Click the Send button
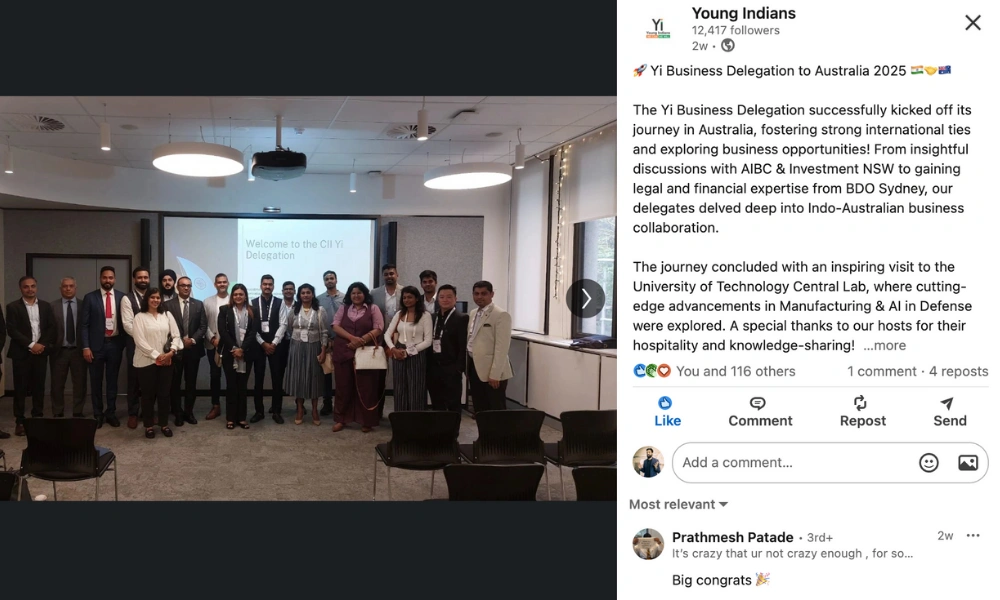 pos(950,412)
